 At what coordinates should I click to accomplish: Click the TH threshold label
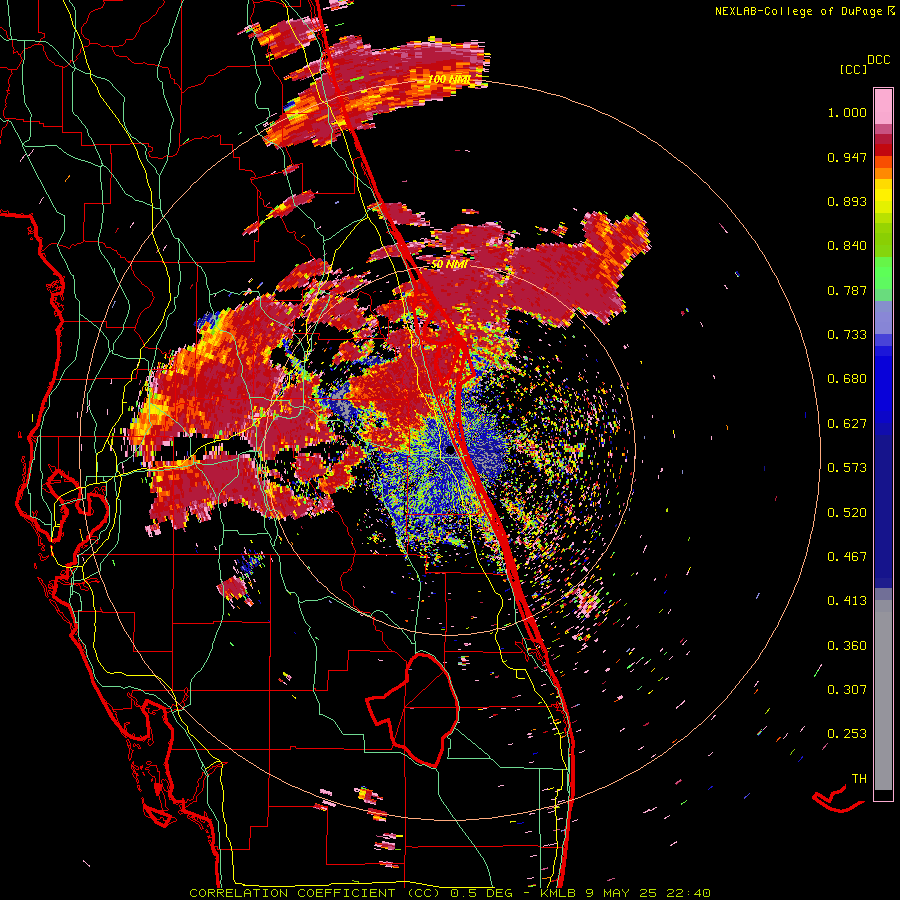pyautogui.click(x=859, y=779)
